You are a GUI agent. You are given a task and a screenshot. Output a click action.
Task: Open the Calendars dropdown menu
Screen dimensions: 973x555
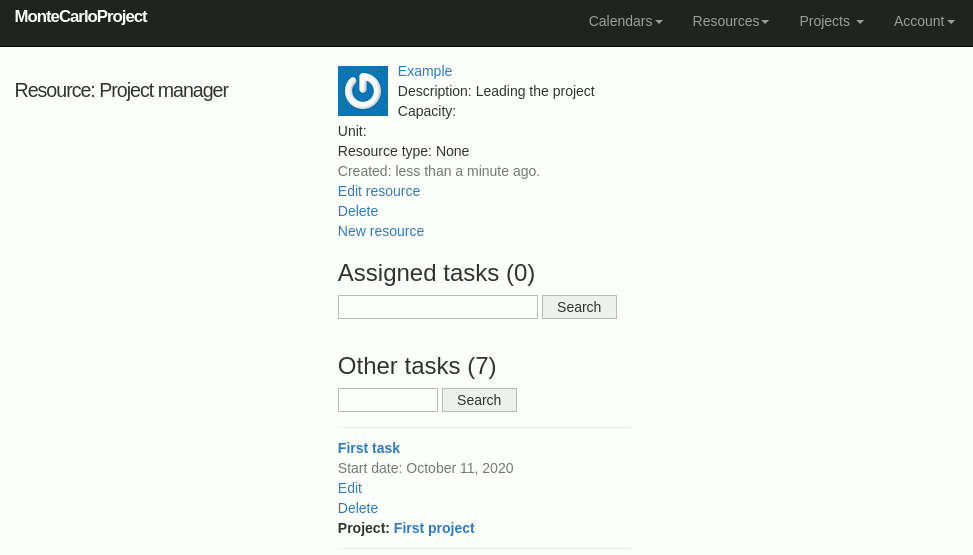click(x=625, y=21)
